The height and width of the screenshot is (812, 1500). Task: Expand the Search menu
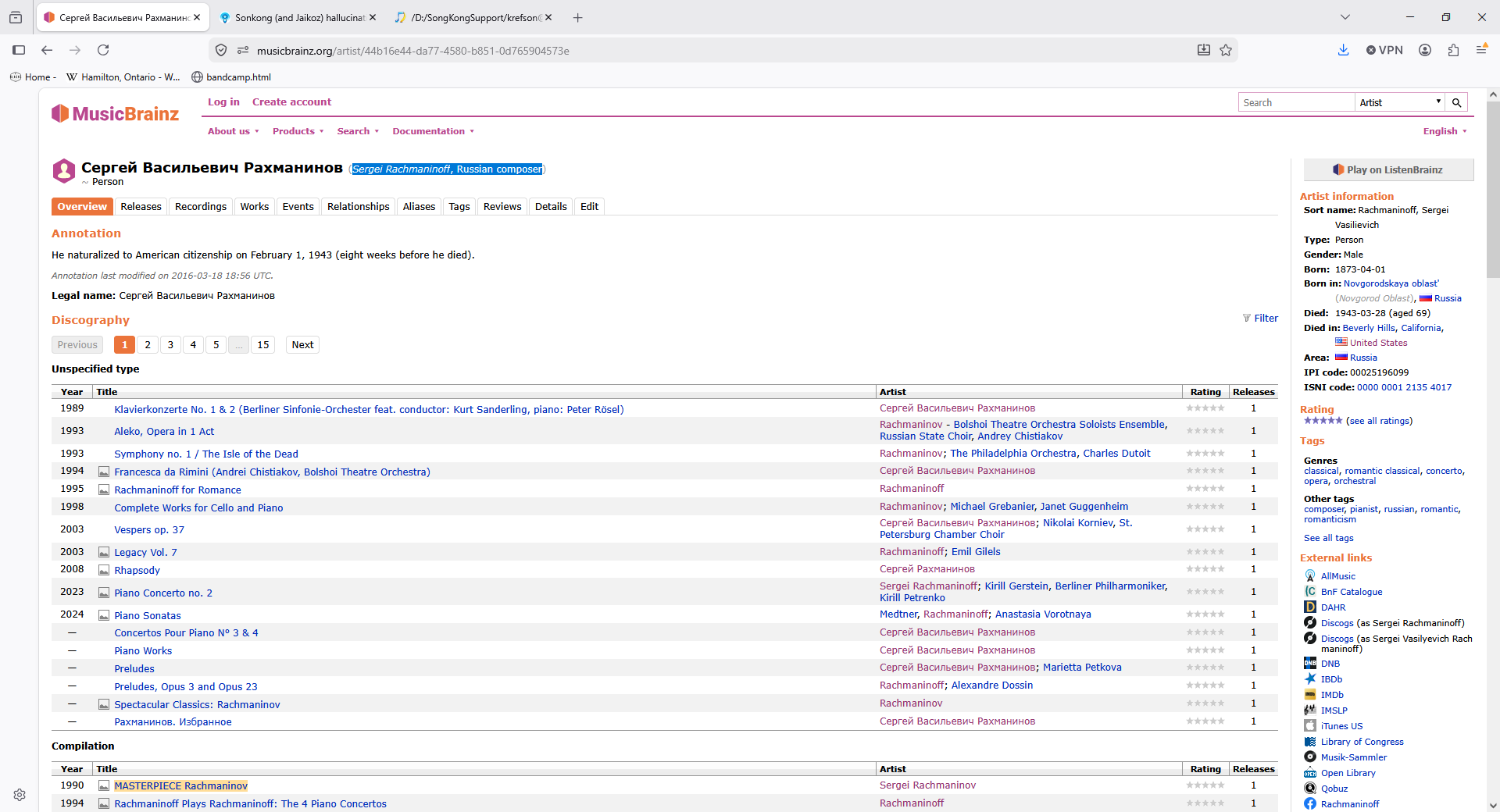[x=358, y=131]
